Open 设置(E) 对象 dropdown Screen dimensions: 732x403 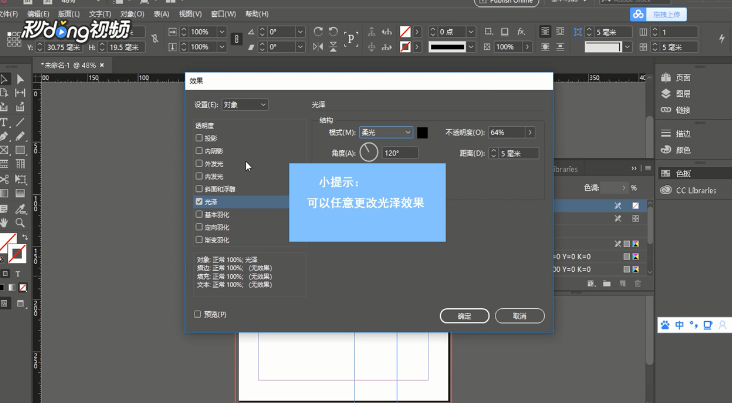coord(245,105)
